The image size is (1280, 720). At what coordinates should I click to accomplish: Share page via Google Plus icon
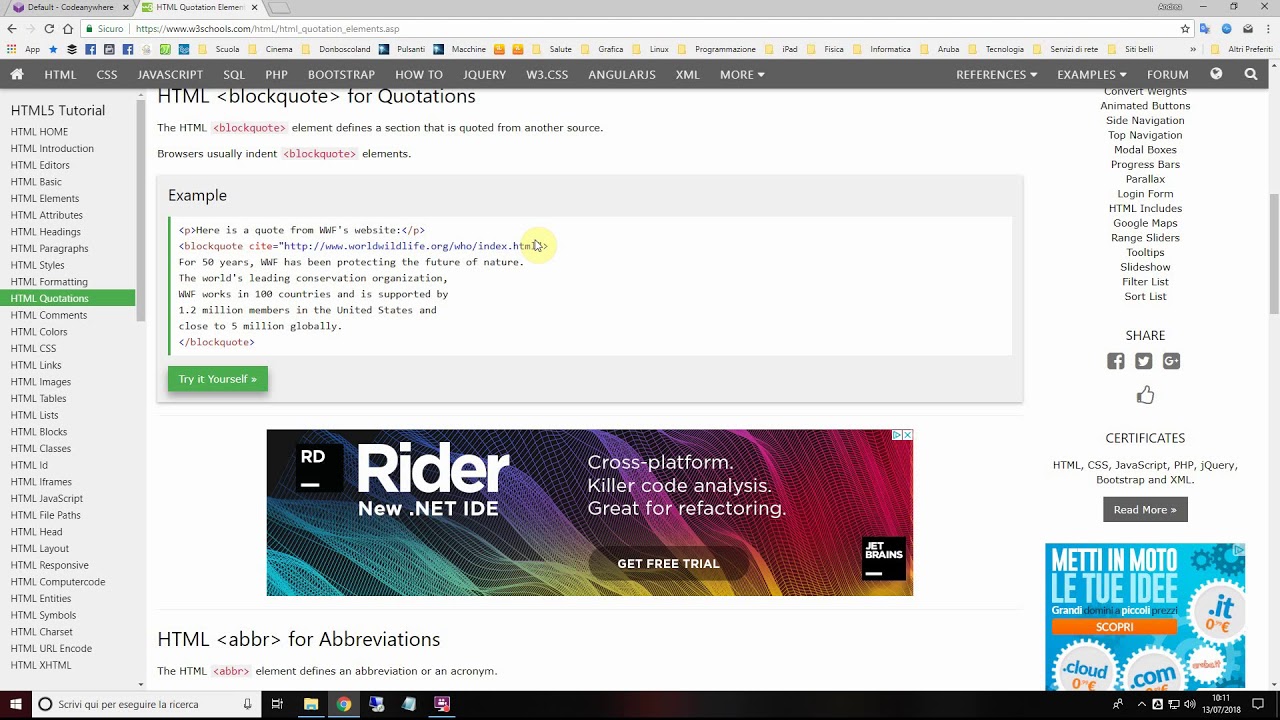1172,361
